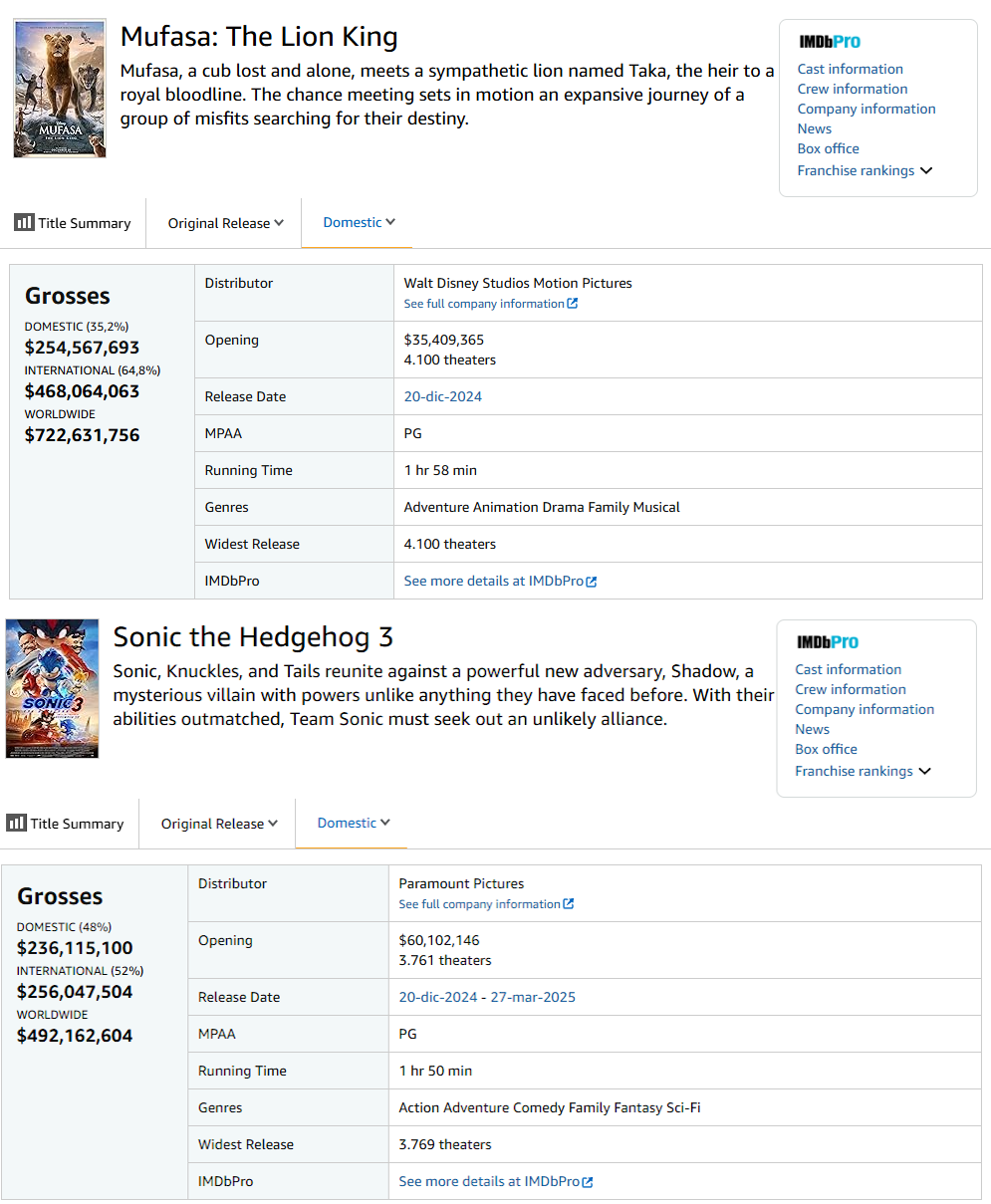Click Sonic's genres Action Adventure Comedy Family Fantasy Sci-Fi
The height and width of the screenshot is (1204, 991).
[x=550, y=1107]
